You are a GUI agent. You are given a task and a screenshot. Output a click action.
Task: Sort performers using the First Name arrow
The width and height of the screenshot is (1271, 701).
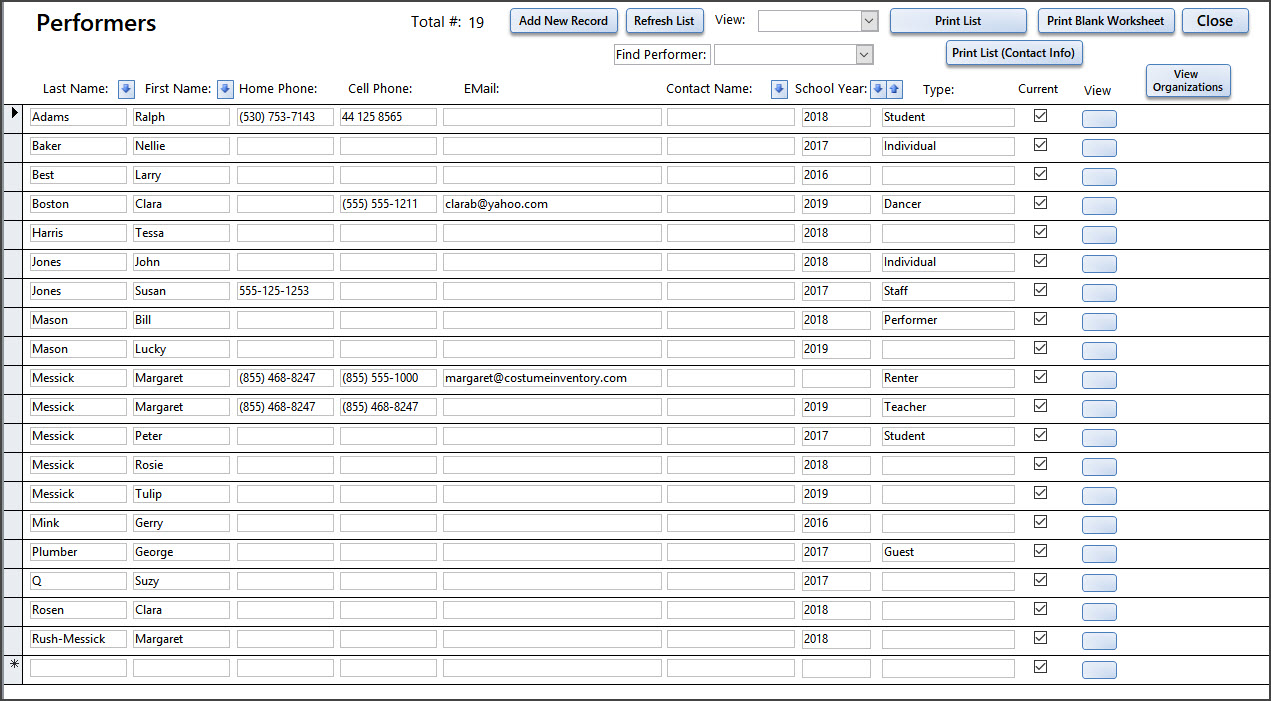[225, 89]
